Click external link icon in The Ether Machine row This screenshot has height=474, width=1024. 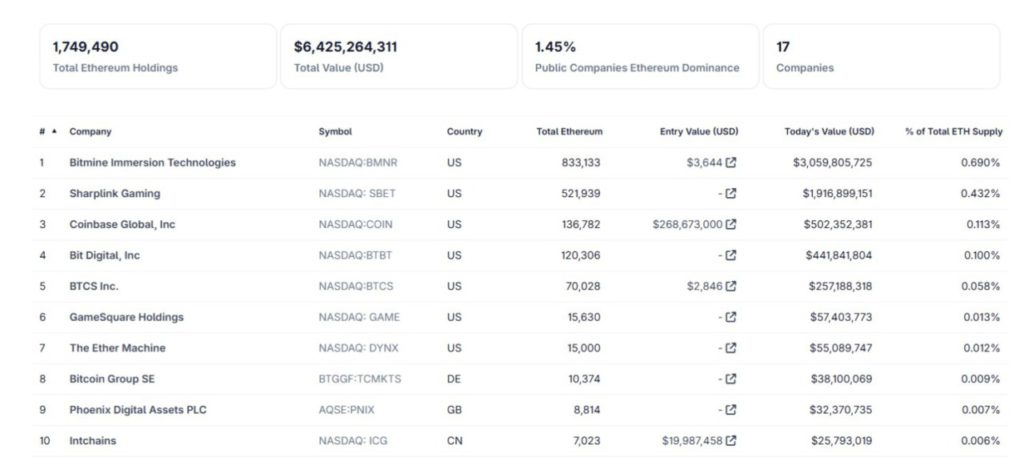[x=731, y=348]
